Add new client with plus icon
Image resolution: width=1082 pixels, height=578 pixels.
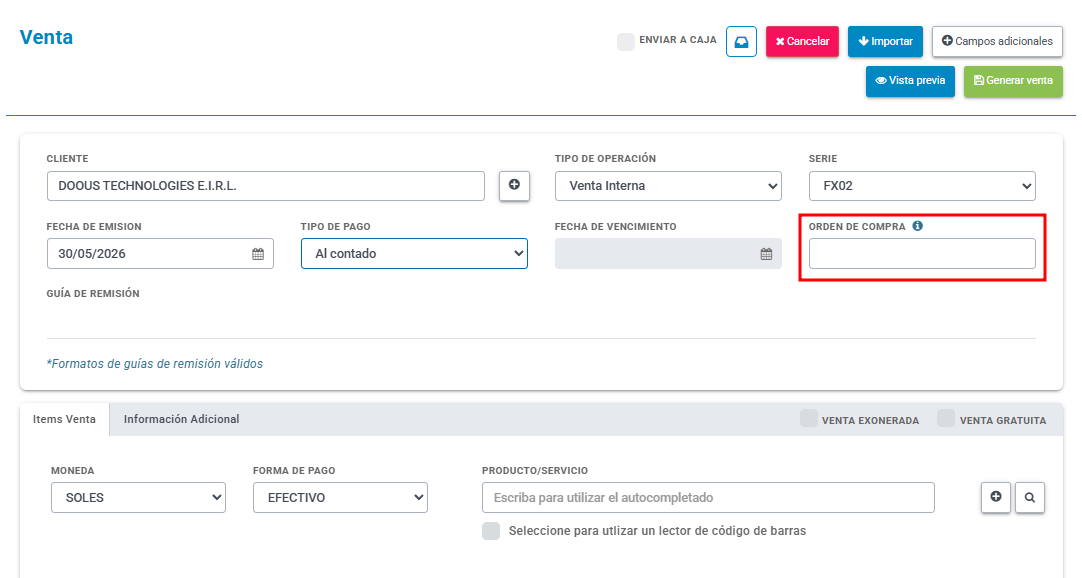pyautogui.click(x=514, y=186)
